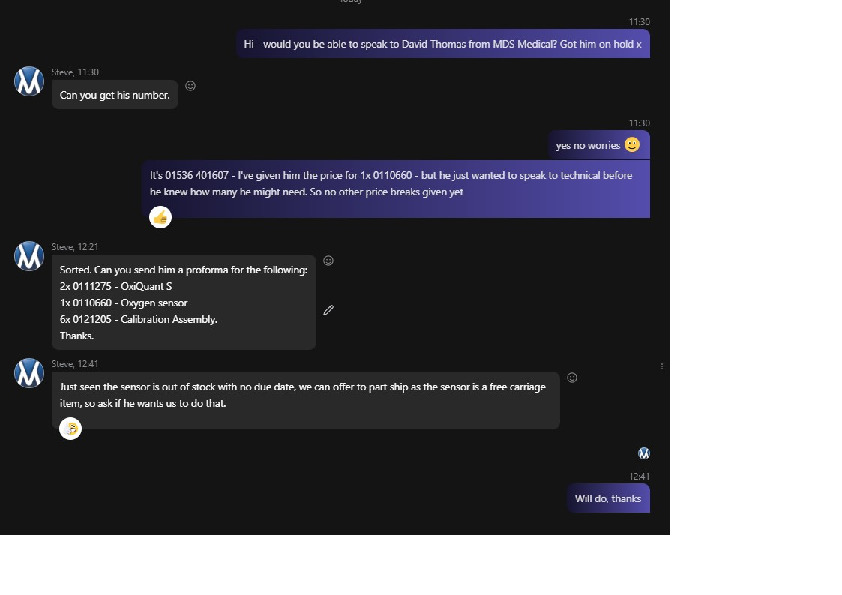Click the smiley emoji in "yes no worries"
This screenshot has height=595, width=842.
632,145
